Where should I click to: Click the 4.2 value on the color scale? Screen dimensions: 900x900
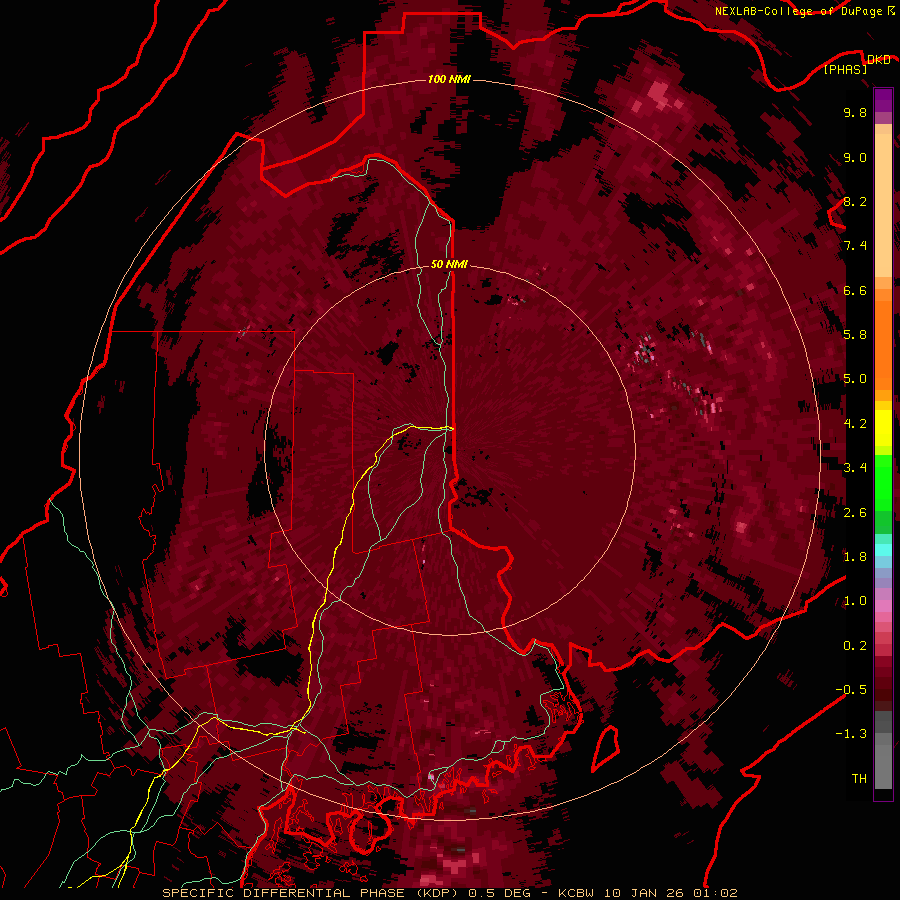point(855,424)
